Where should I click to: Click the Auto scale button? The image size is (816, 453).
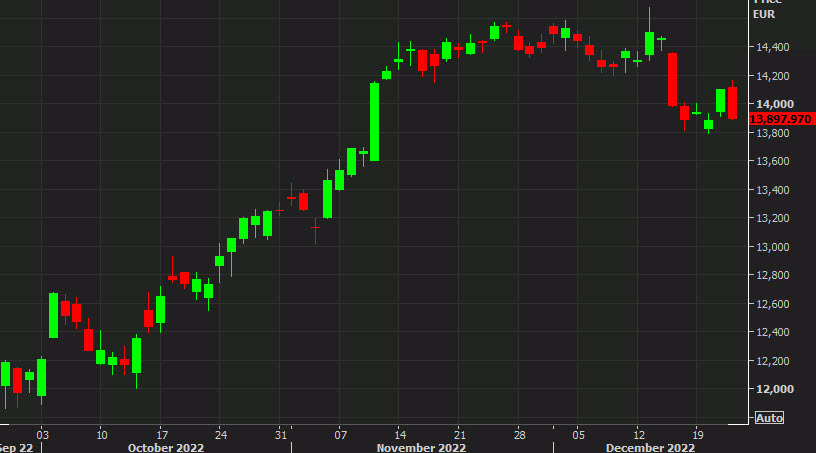(x=769, y=418)
